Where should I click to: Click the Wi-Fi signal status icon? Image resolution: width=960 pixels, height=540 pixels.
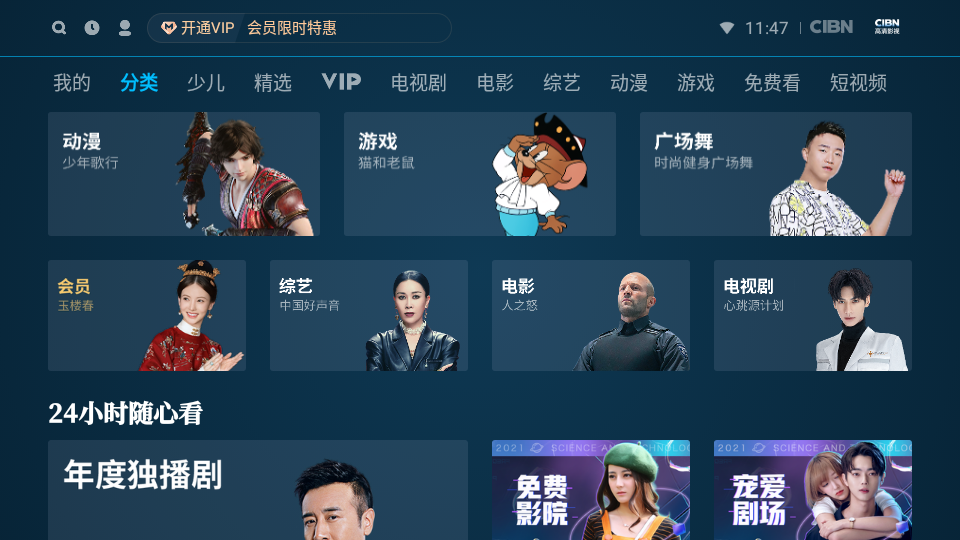(x=727, y=28)
